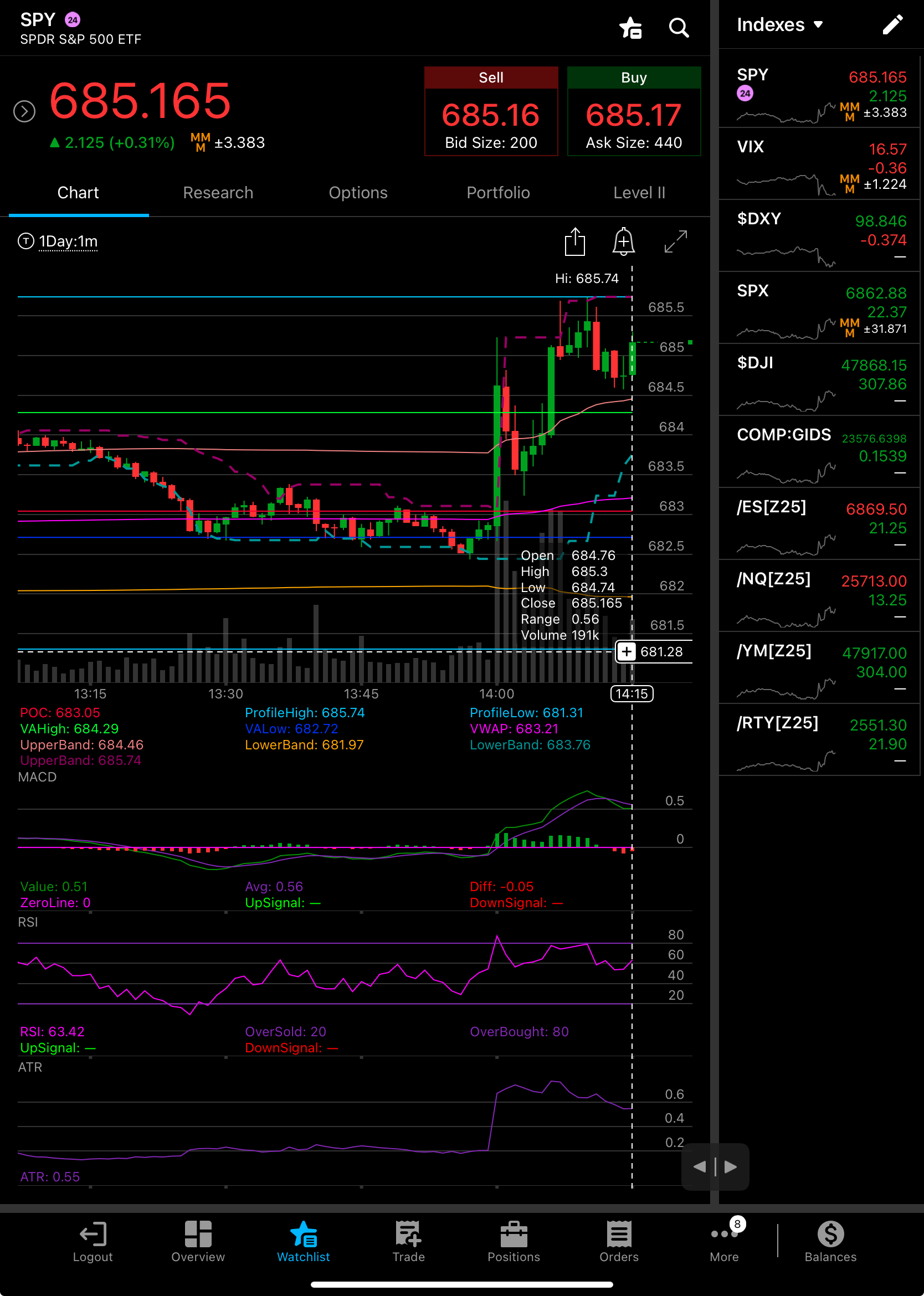
Task: Select VIX in the Indexes watchlist
Action: (819, 164)
